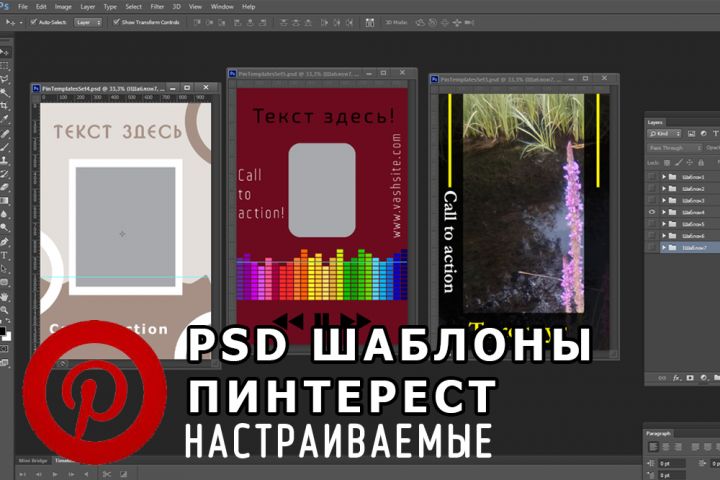
Task: Click the link layers icon
Action: click(x=662, y=378)
